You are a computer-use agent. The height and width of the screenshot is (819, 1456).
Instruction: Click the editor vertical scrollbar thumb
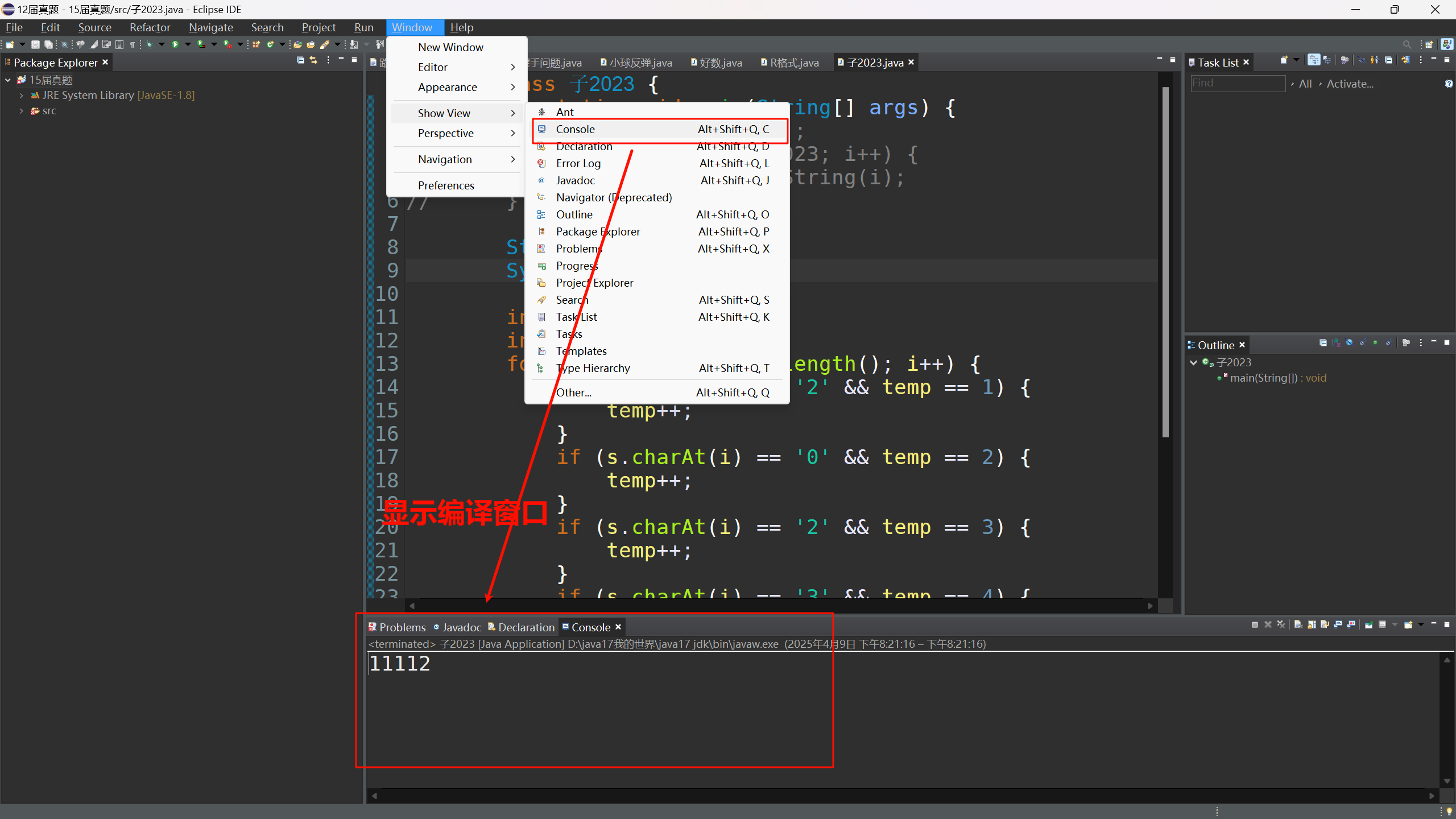(x=1165, y=262)
